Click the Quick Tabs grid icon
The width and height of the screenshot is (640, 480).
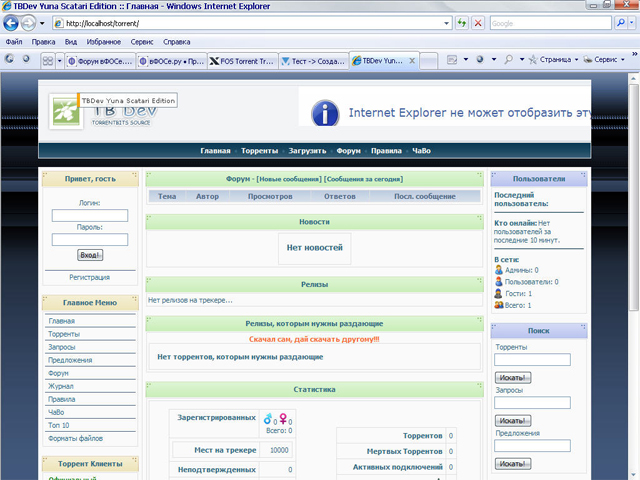click(47, 60)
